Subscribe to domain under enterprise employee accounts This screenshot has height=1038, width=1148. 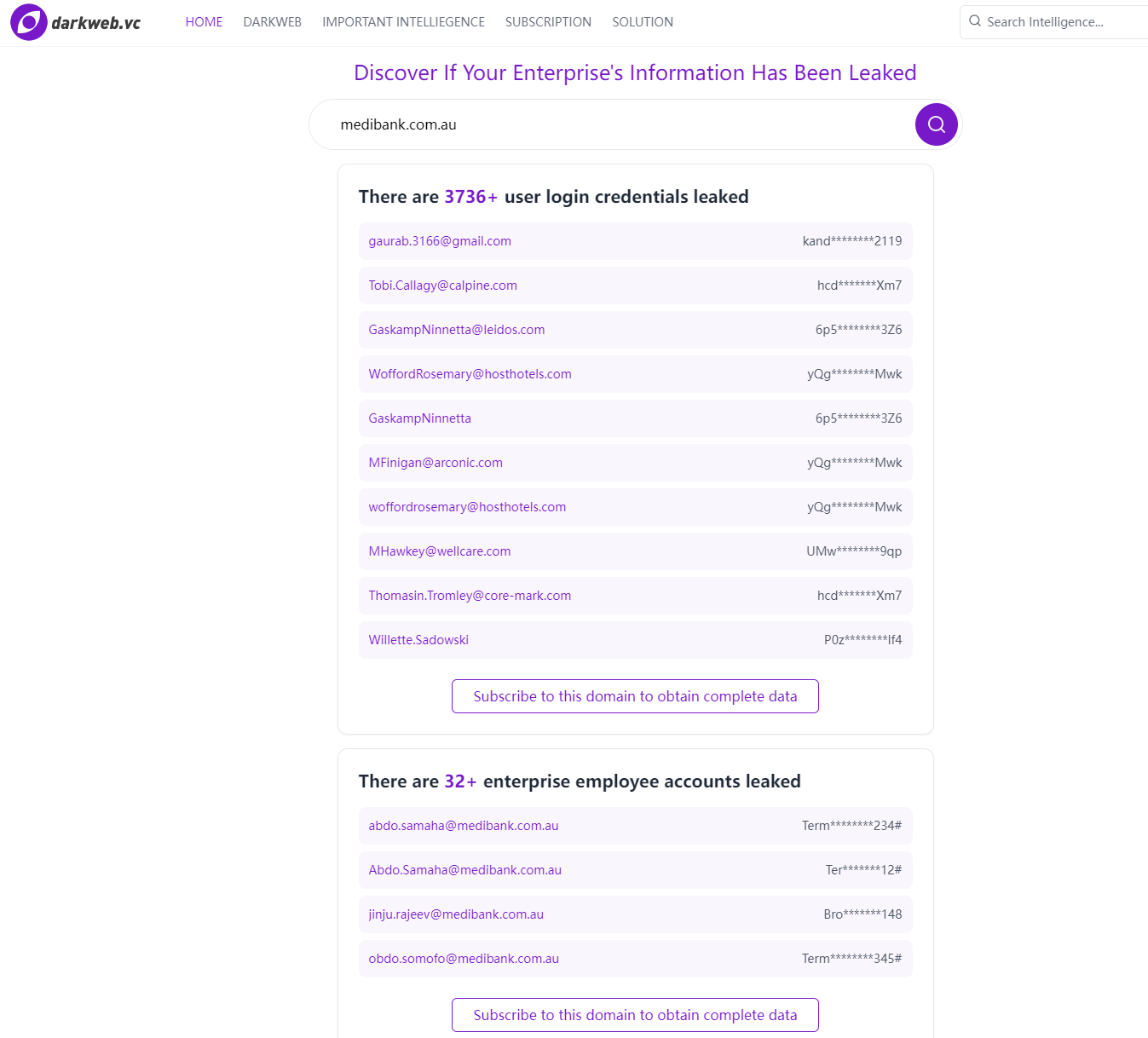click(x=635, y=1015)
